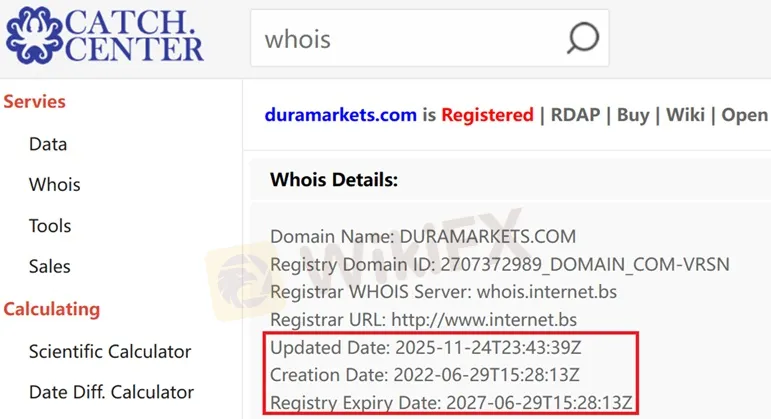Click the Servies section heading
This screenshot has width=771, height=419.
[34, 101]
